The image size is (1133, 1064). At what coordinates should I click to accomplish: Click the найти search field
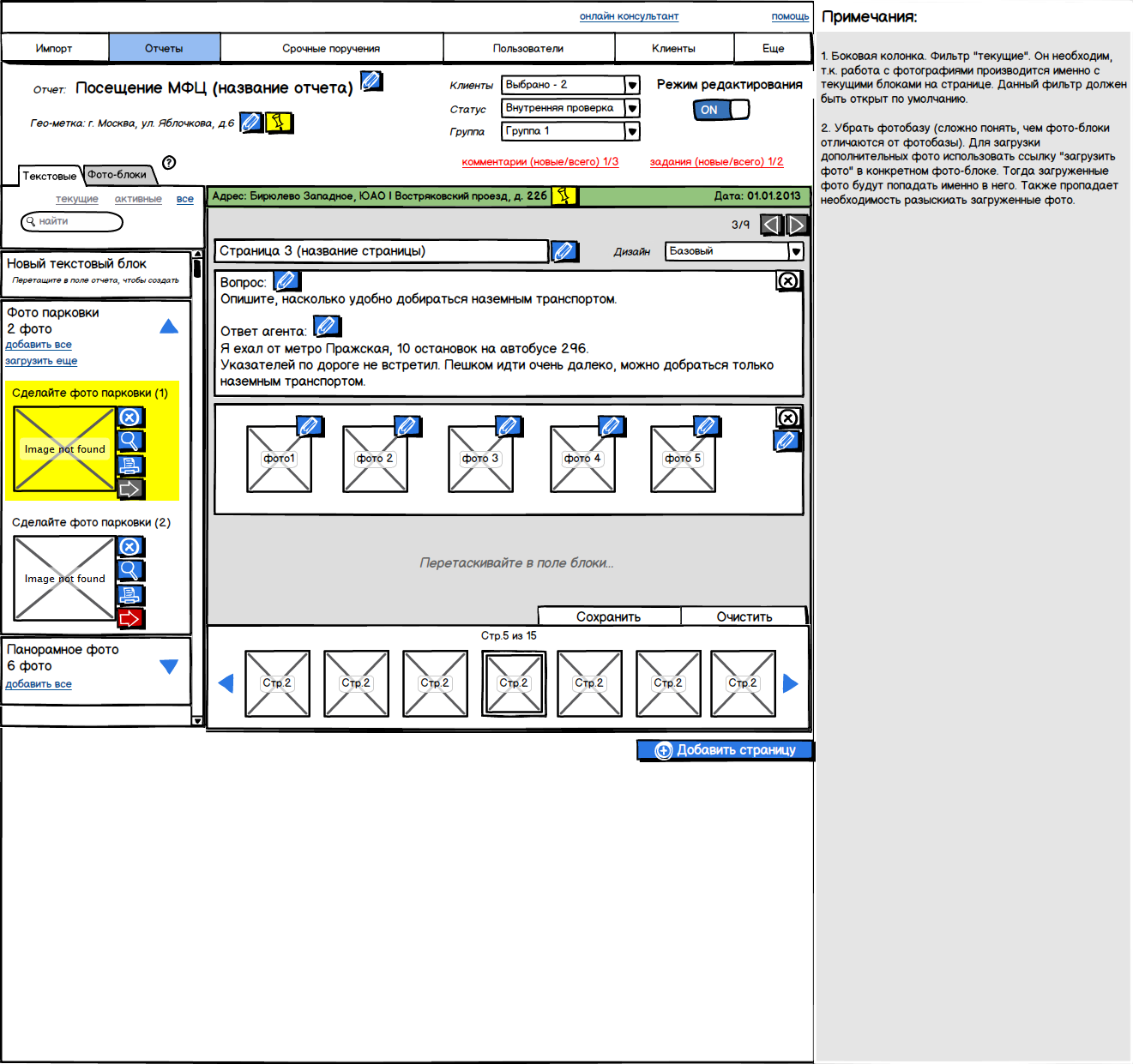point(73,222)
